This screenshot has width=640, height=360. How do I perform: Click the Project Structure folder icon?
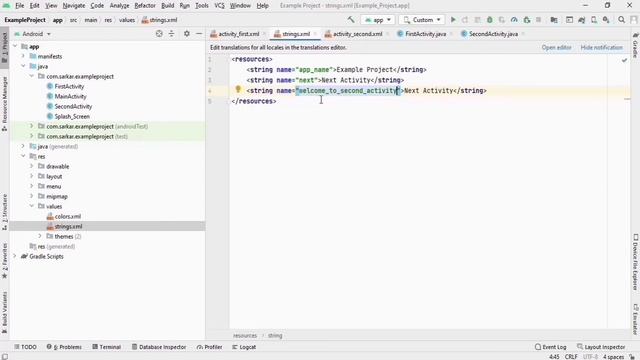point(554,20)
